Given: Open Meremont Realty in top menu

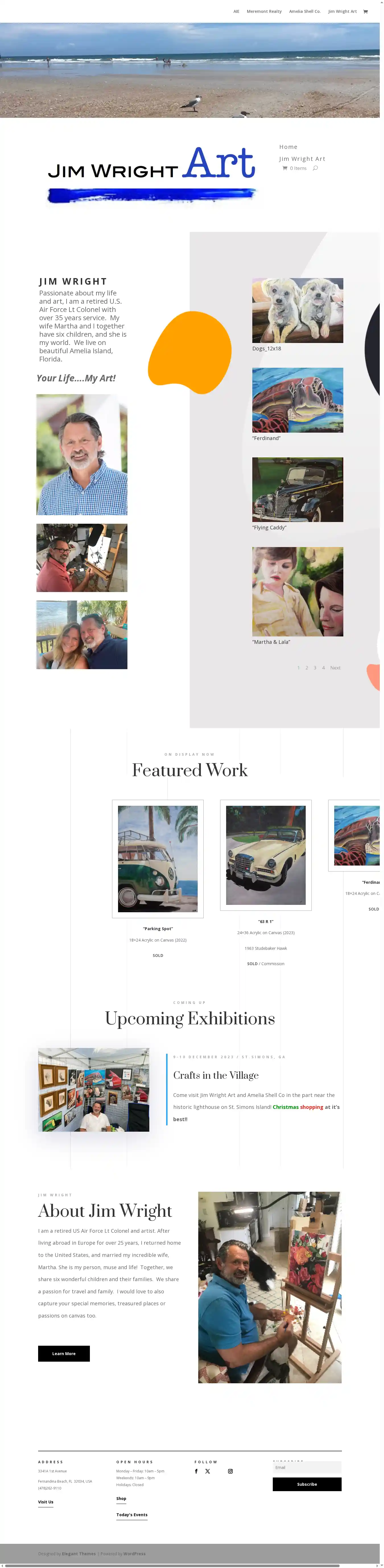Looking at the screenshot, I should click(264, 12).
